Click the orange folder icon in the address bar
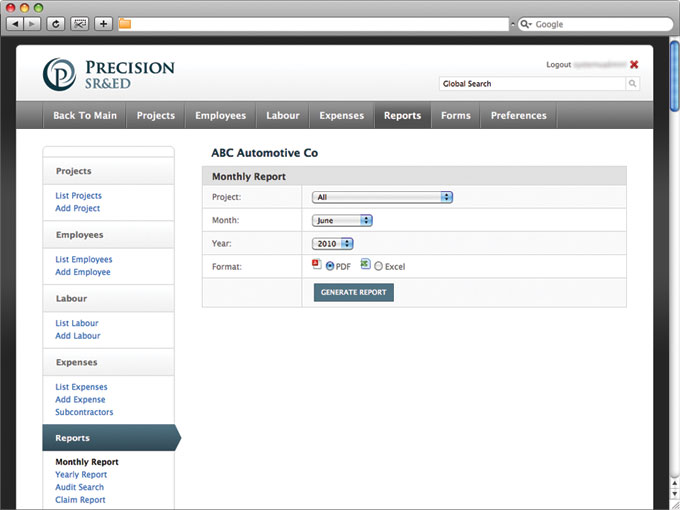Screen dimensions: 680x510 click(x=125, y=24)
